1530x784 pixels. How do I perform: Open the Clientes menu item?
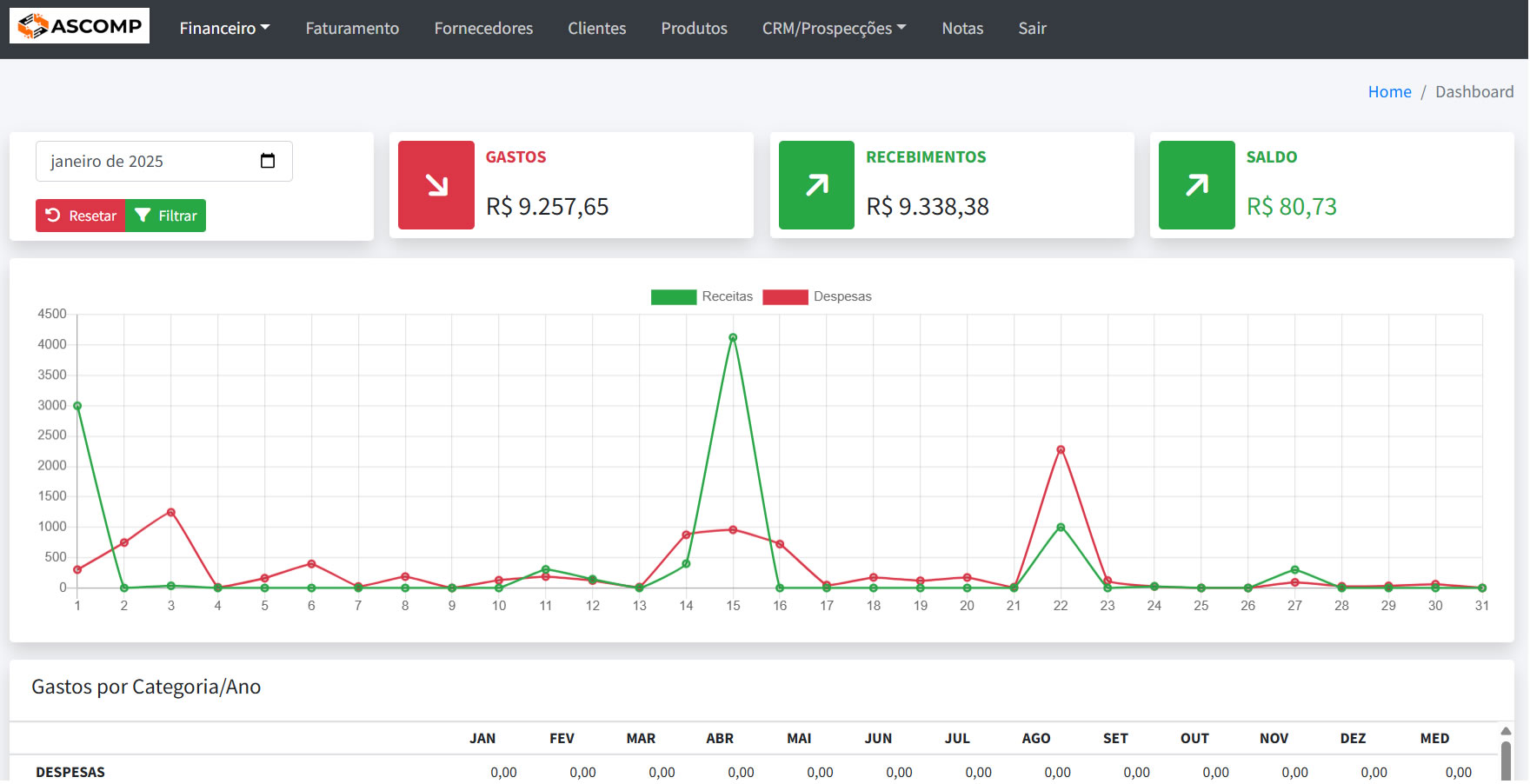click(x=596, y=28)
